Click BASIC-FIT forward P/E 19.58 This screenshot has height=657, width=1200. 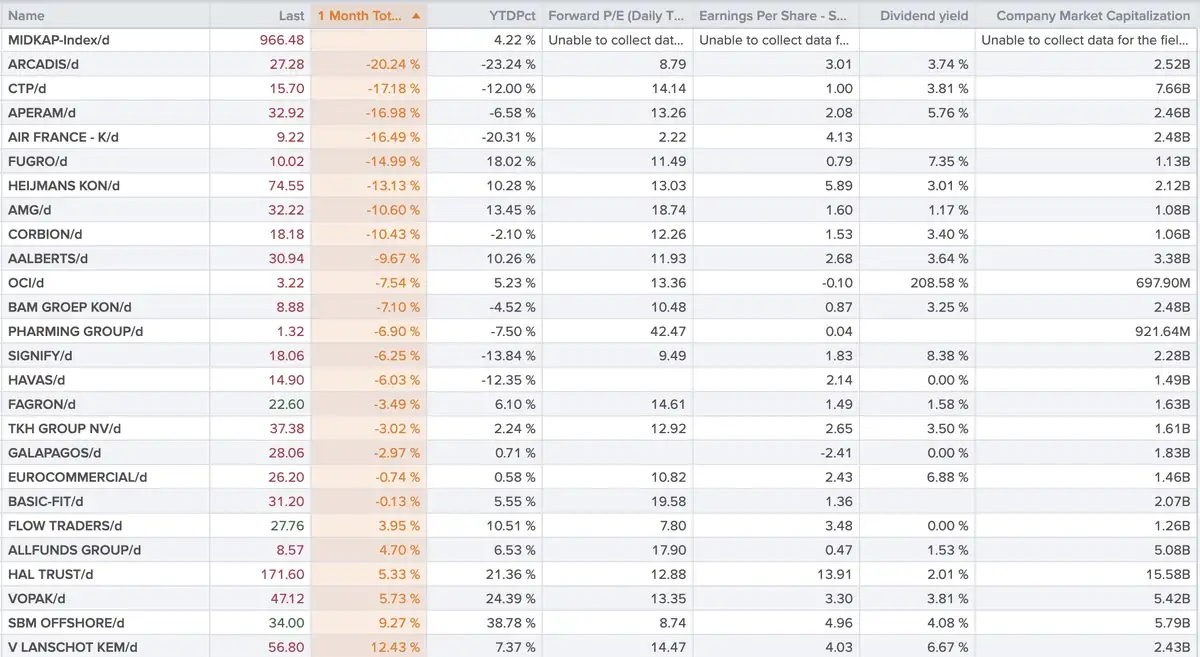click(668, 500)
